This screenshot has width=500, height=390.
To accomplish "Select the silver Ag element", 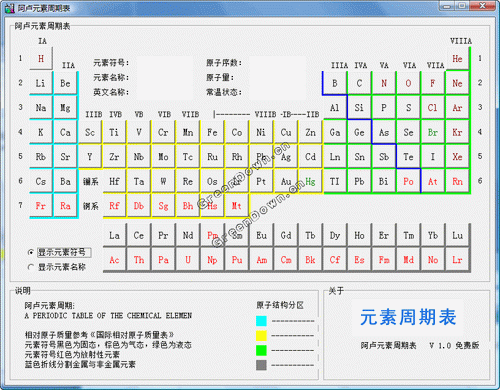I will (286, 157).
